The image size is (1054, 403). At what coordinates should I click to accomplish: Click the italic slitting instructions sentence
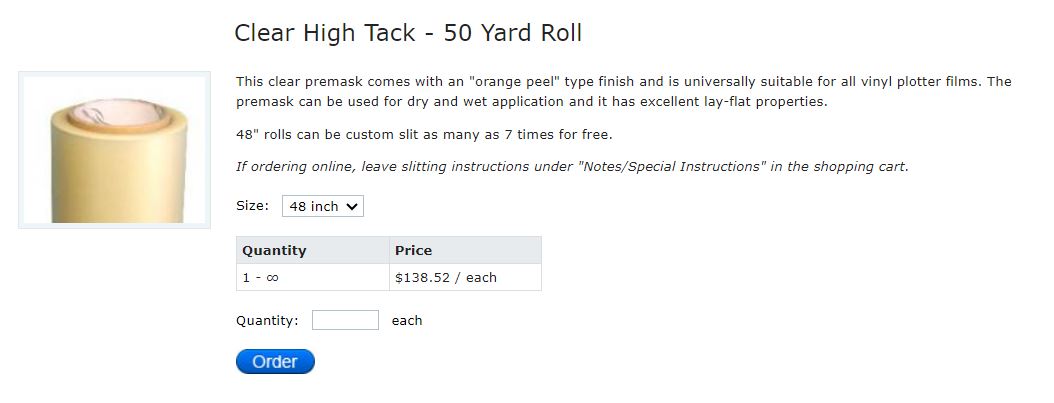[x=572, y=167]
